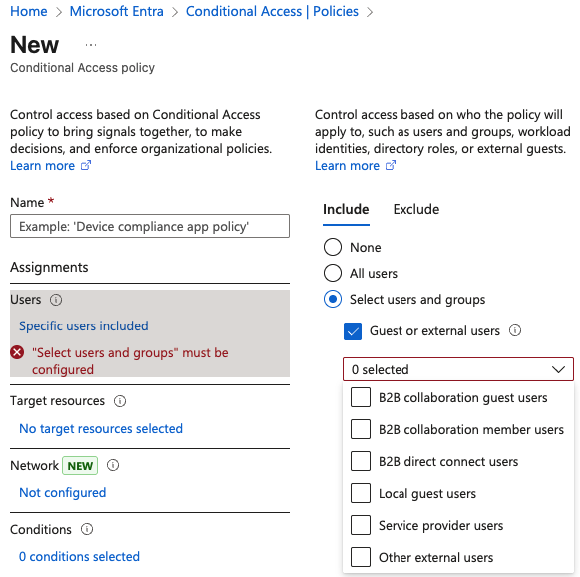Open the ellipsis menu next to New

91,45
